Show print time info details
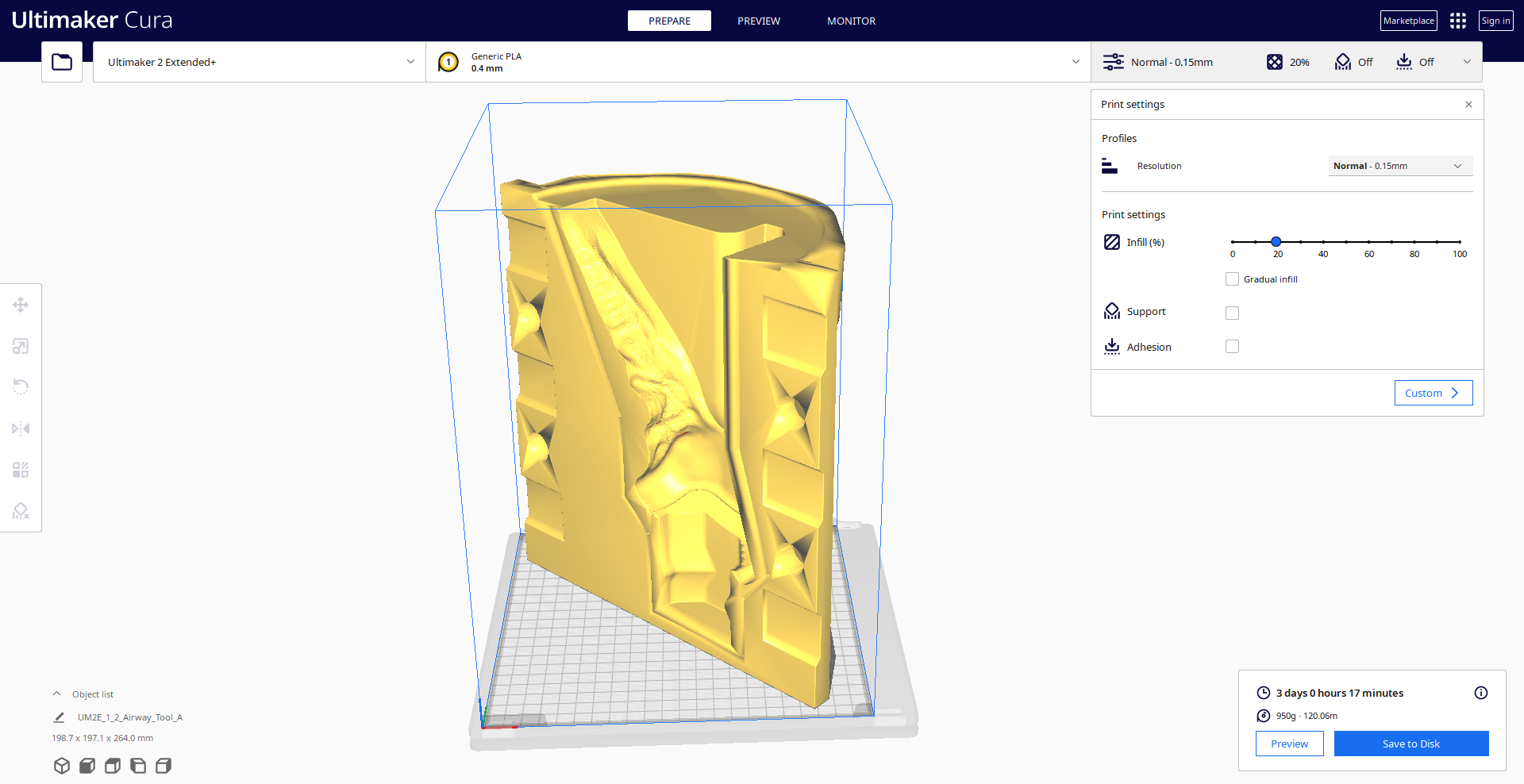Image resolution: width=1524 pixels, height=784 pixels. coord(1481,693)
